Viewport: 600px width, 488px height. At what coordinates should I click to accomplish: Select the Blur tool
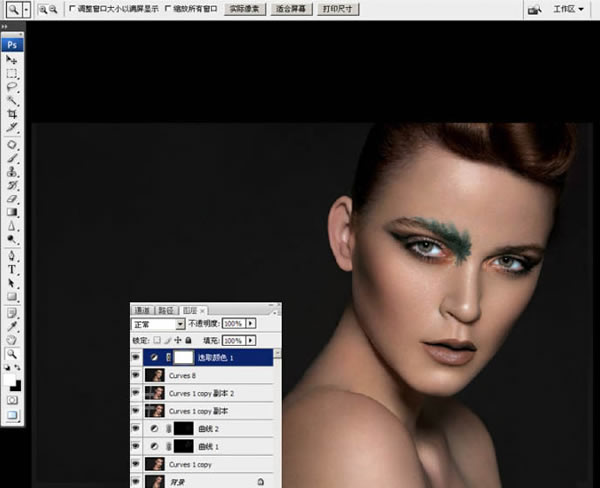[x=11, y=225]
